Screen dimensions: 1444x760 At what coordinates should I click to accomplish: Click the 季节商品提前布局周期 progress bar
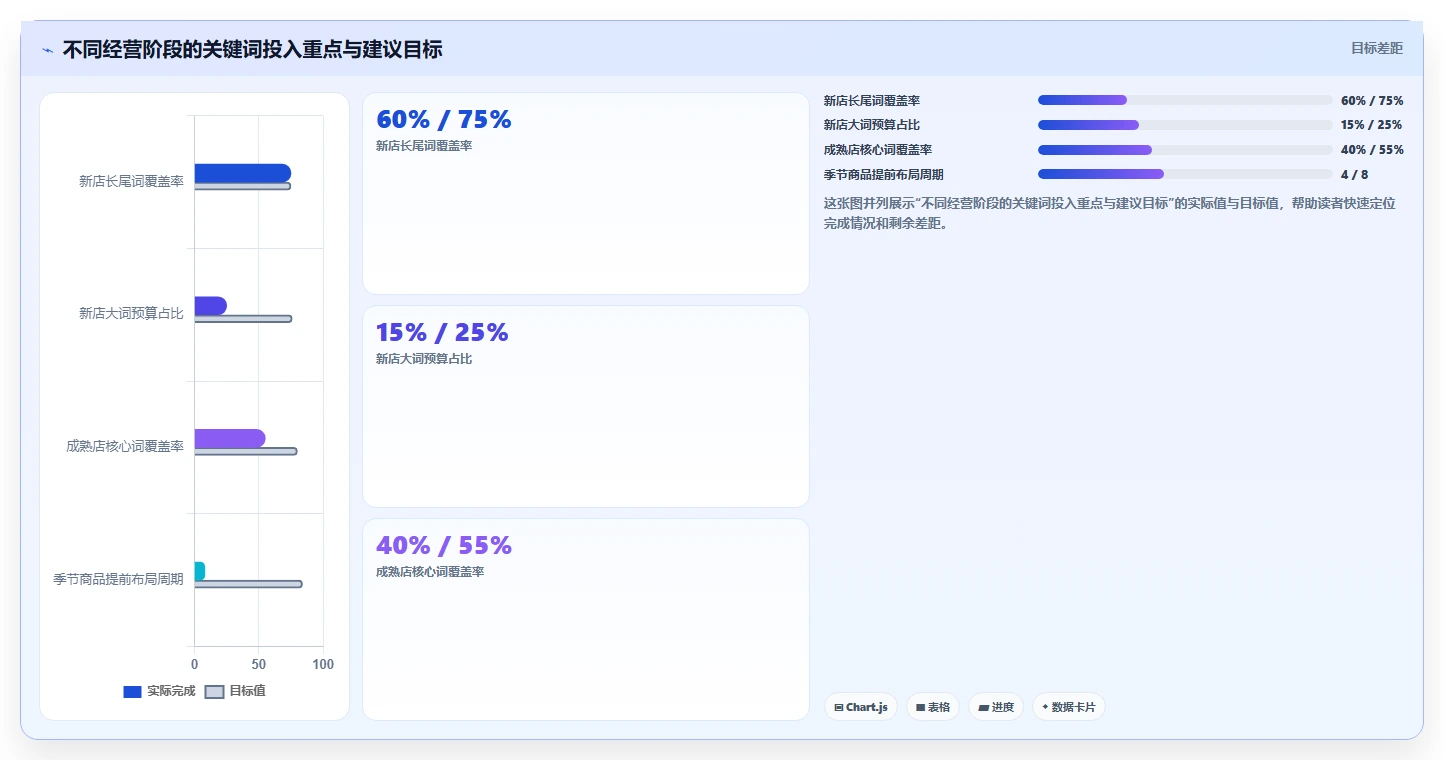coord(1185,174)
